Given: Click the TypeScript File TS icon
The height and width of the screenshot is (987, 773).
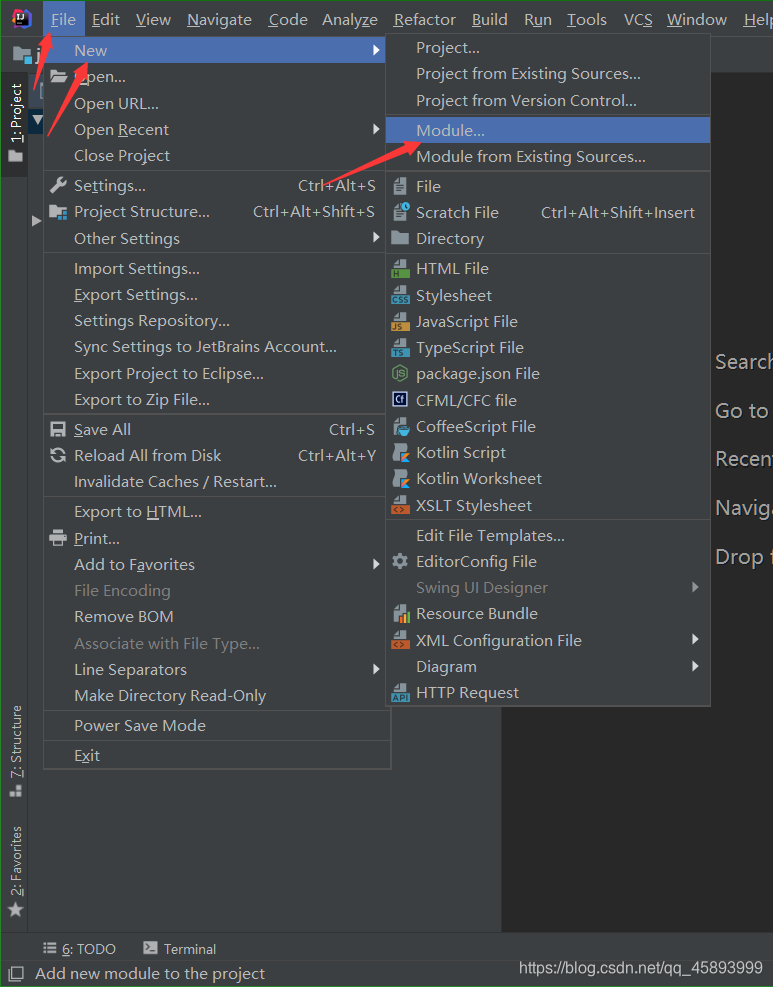Looking at the screenshot, I should click(400, 347).
